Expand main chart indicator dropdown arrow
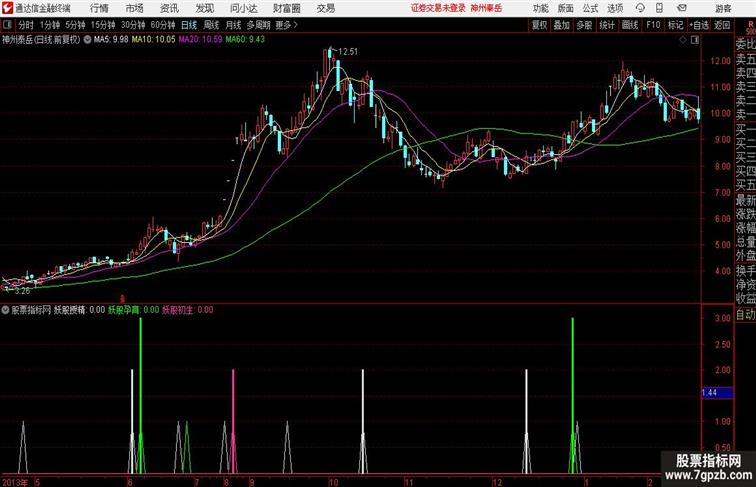Viewport: 756px width, 487px height. point(87,40)
